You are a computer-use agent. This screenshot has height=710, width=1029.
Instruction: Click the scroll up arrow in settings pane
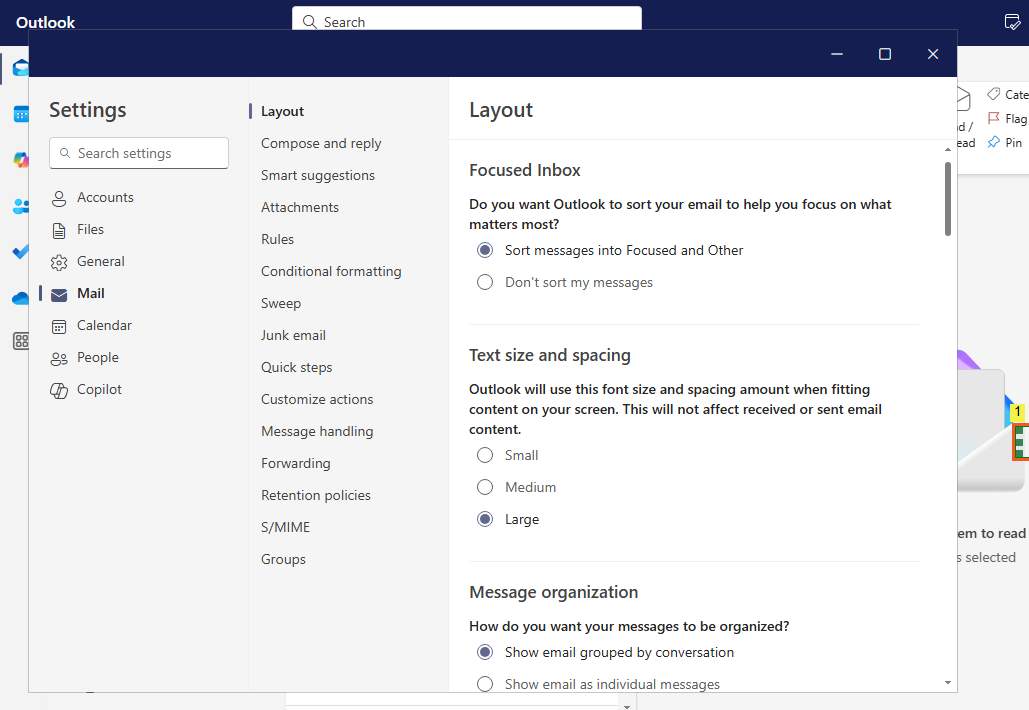point(948,150)
